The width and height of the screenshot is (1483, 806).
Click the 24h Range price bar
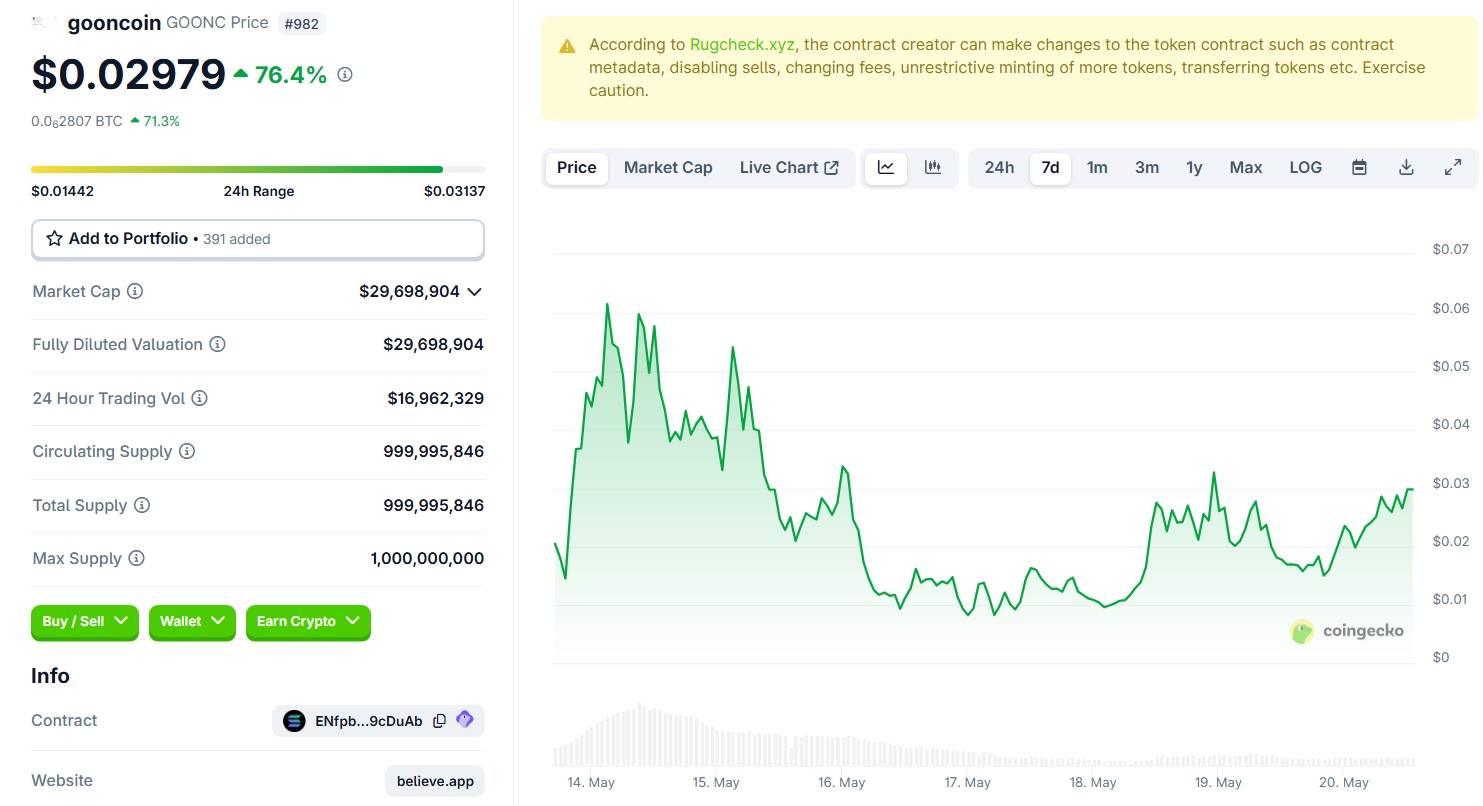click(x=258, y=170)
